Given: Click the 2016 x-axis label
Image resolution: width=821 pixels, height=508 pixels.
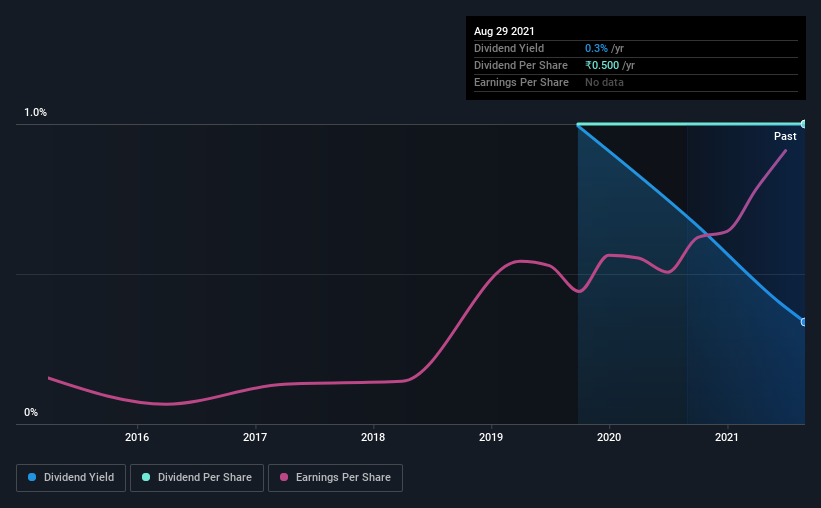Looking at the screenshot, I should [x=137, y=437].
